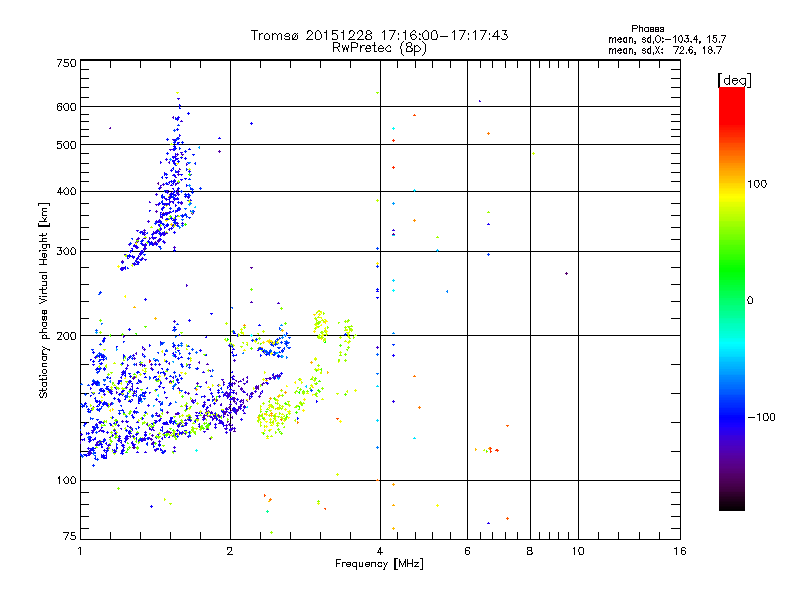
Task: Click the '[deg]' colorbar unit label
Action: (x=734, y=81)
